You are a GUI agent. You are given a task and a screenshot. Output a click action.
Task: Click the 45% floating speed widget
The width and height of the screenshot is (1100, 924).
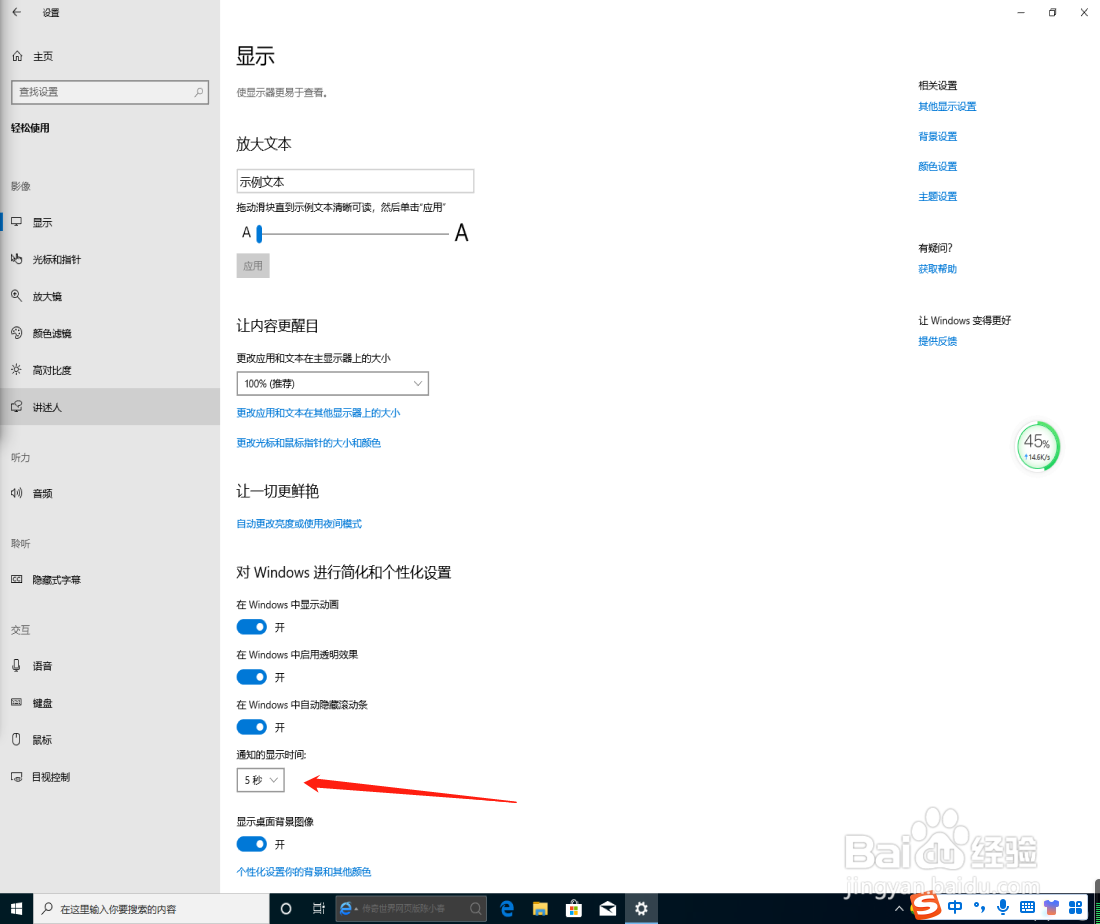click(1038, 446)
